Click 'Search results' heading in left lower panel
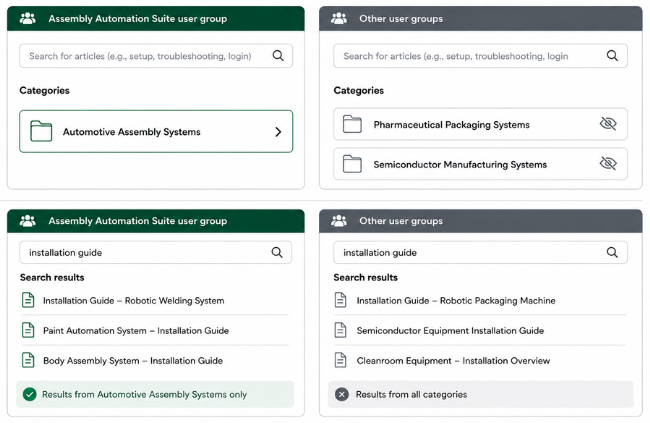Screen dimensions: 650x423 coord(52,277)
